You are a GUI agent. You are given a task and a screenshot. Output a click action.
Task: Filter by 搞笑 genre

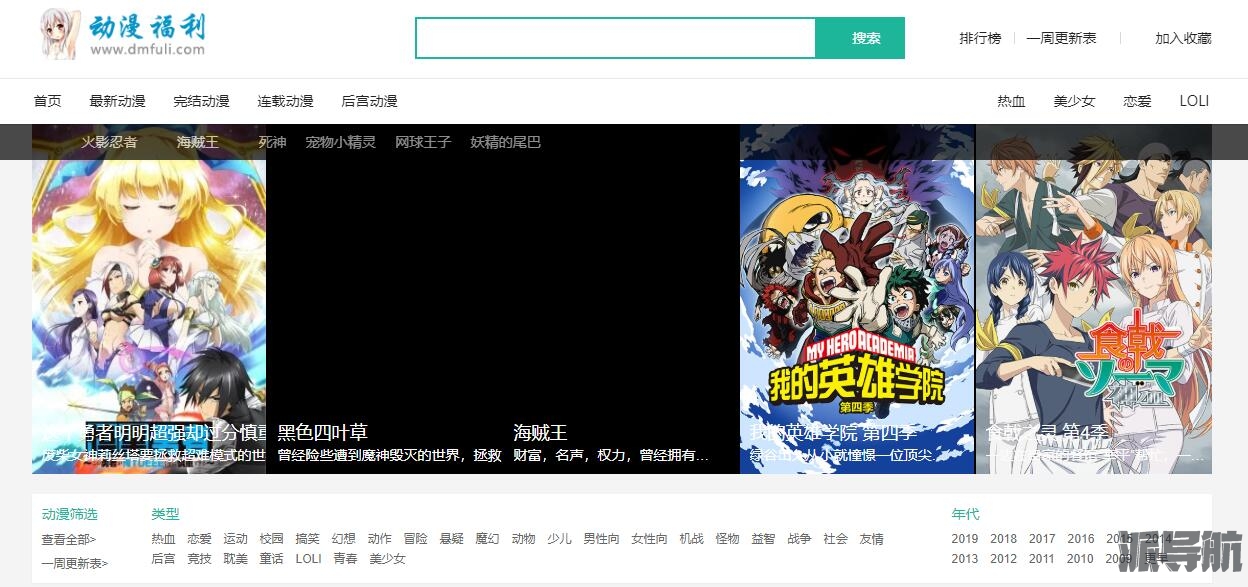307,539
